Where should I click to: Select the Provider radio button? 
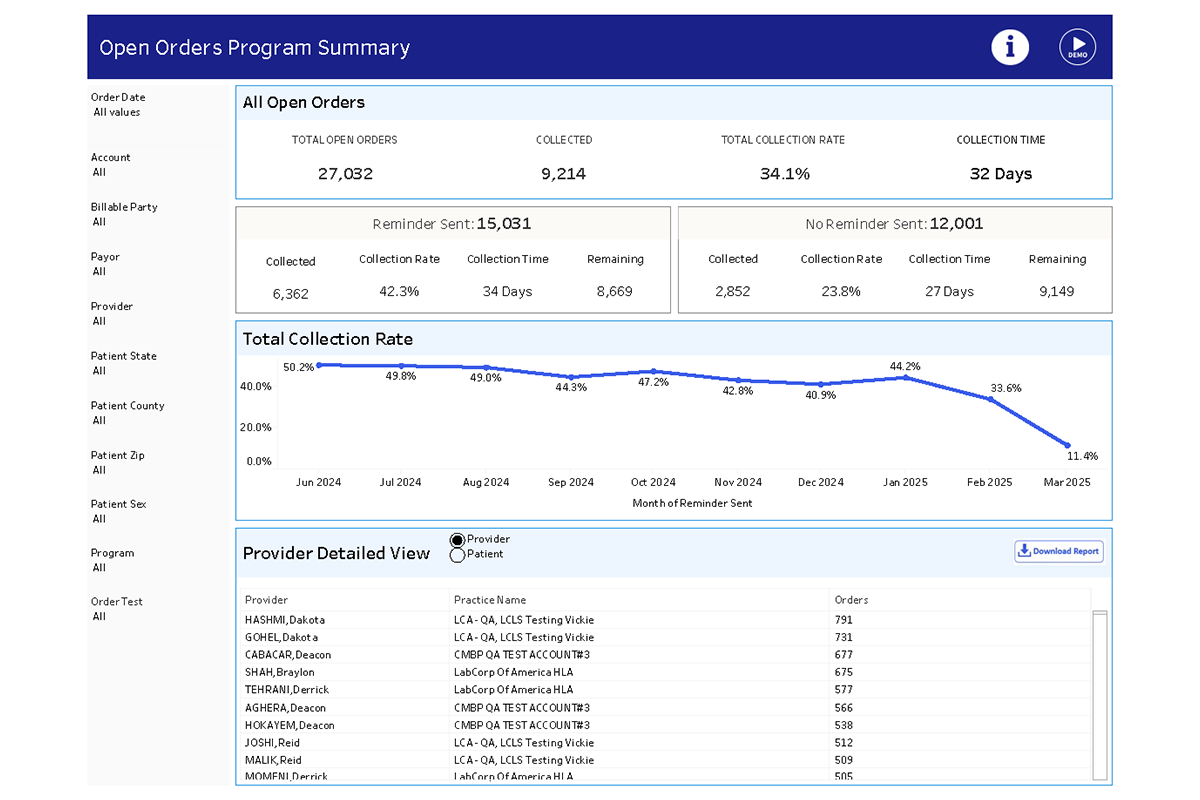coord(456,538)
